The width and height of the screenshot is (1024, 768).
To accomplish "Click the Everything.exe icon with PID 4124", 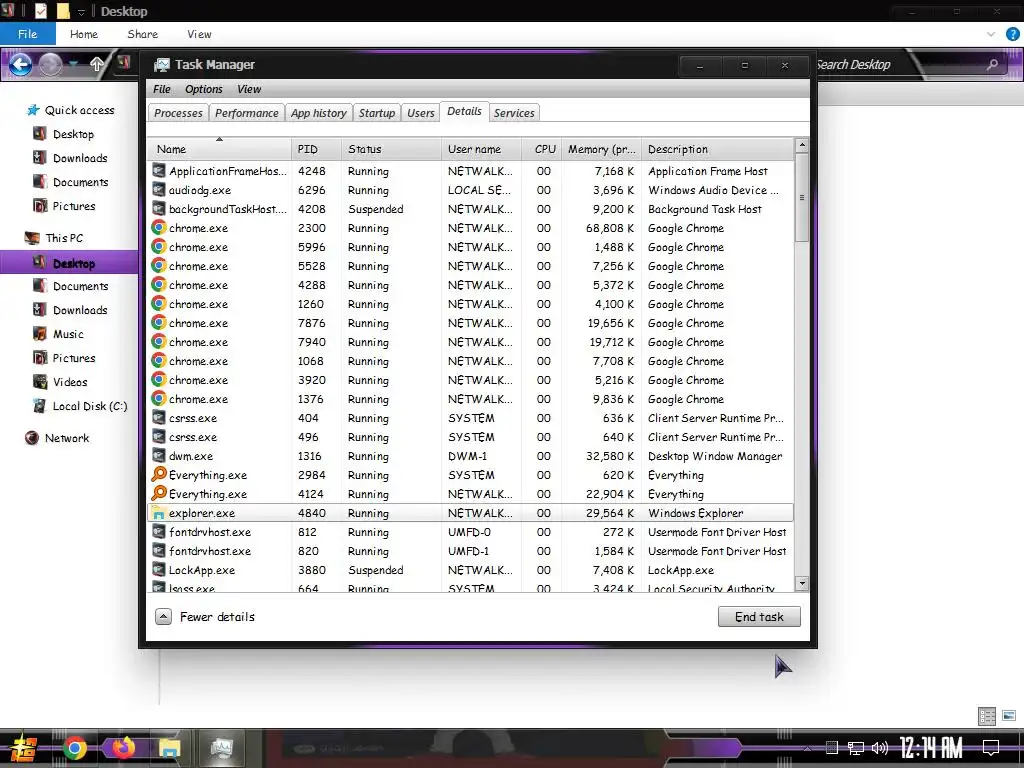I will (159, 494).
